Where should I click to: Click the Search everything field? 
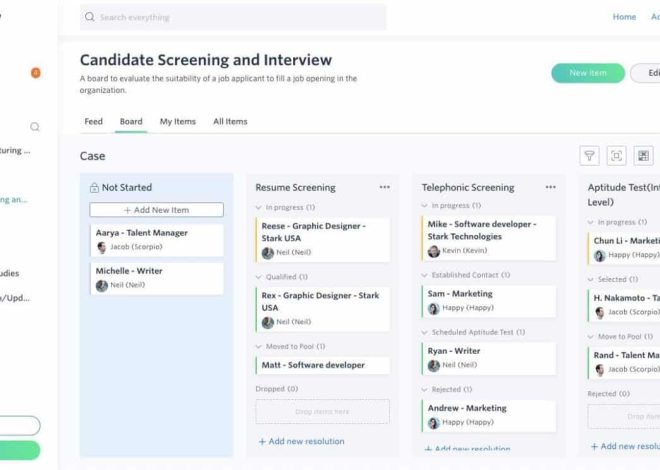click(233, 17)
